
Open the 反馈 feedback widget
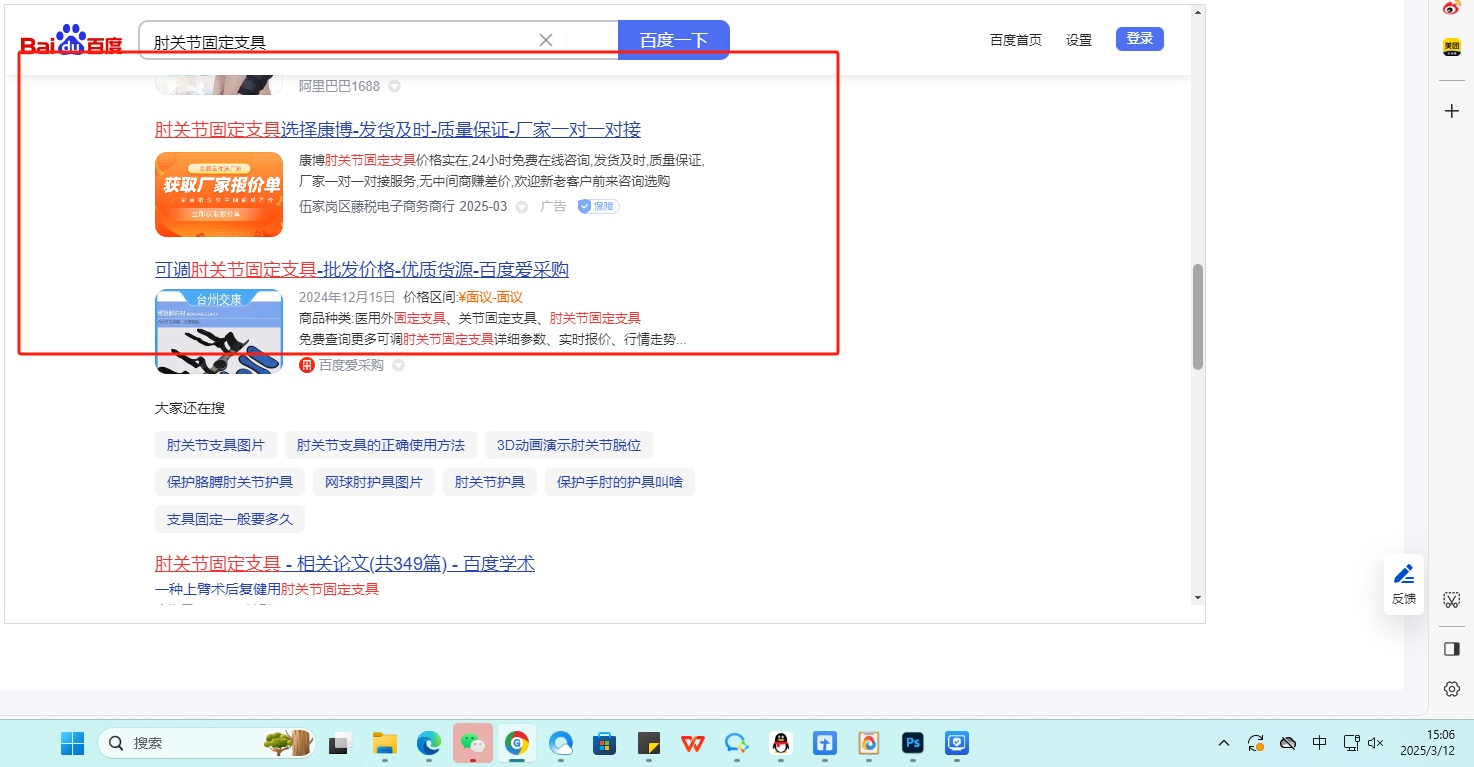pyautogui.click(x=1404, y=584)
